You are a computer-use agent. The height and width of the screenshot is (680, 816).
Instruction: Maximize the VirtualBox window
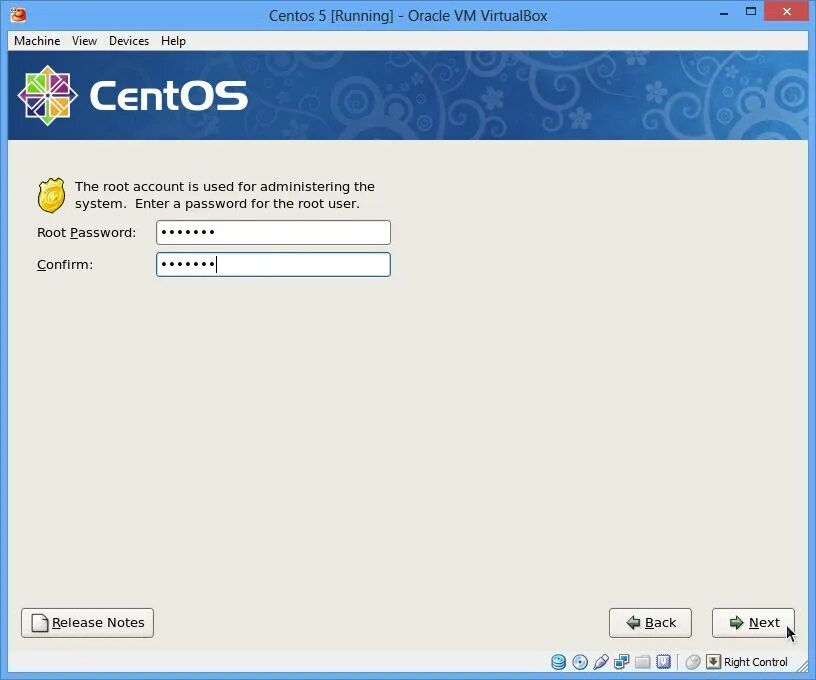pos(750,11)
